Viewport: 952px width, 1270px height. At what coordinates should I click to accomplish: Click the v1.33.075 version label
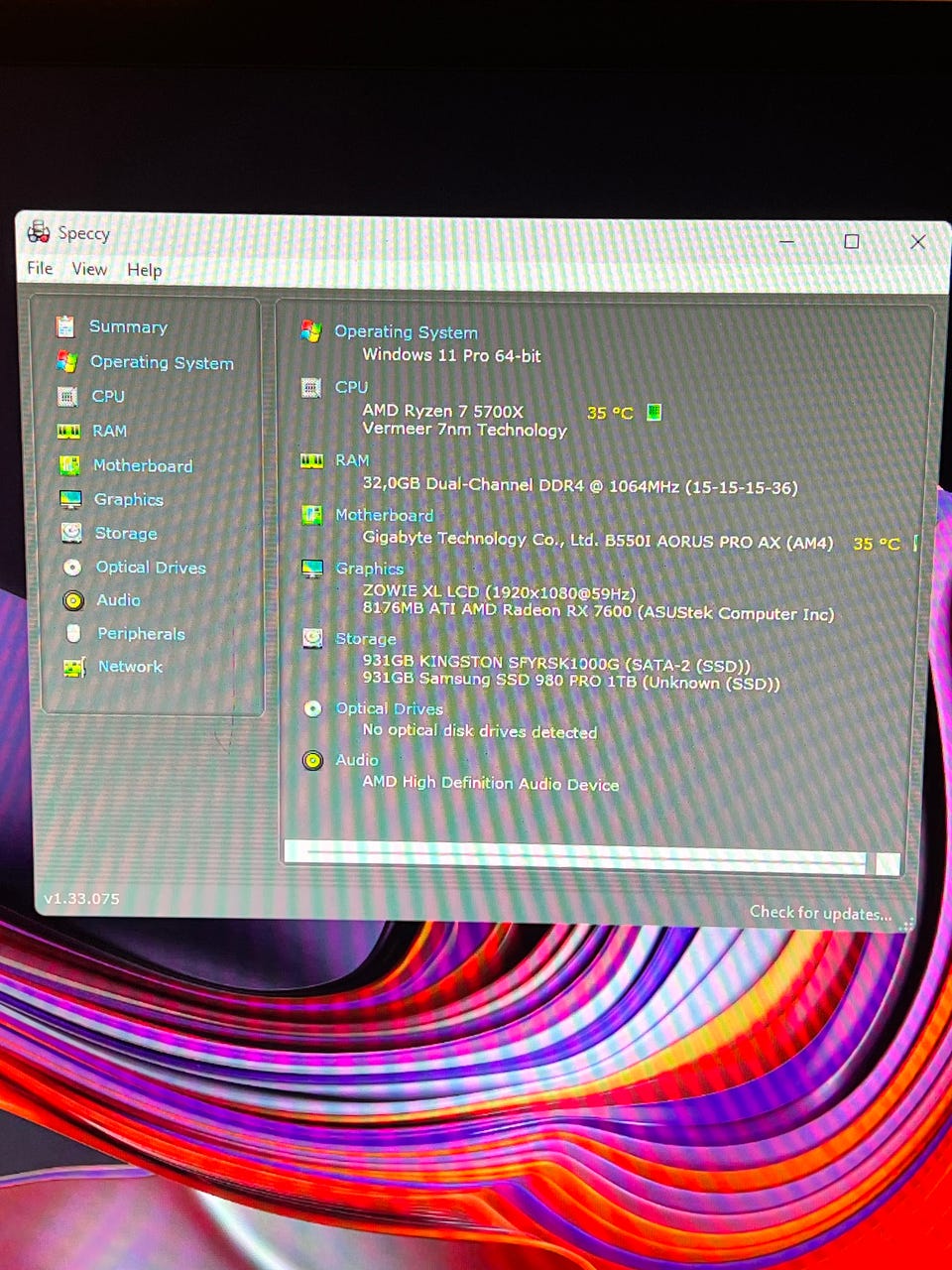pyautogui.click(x=81, y=899)
